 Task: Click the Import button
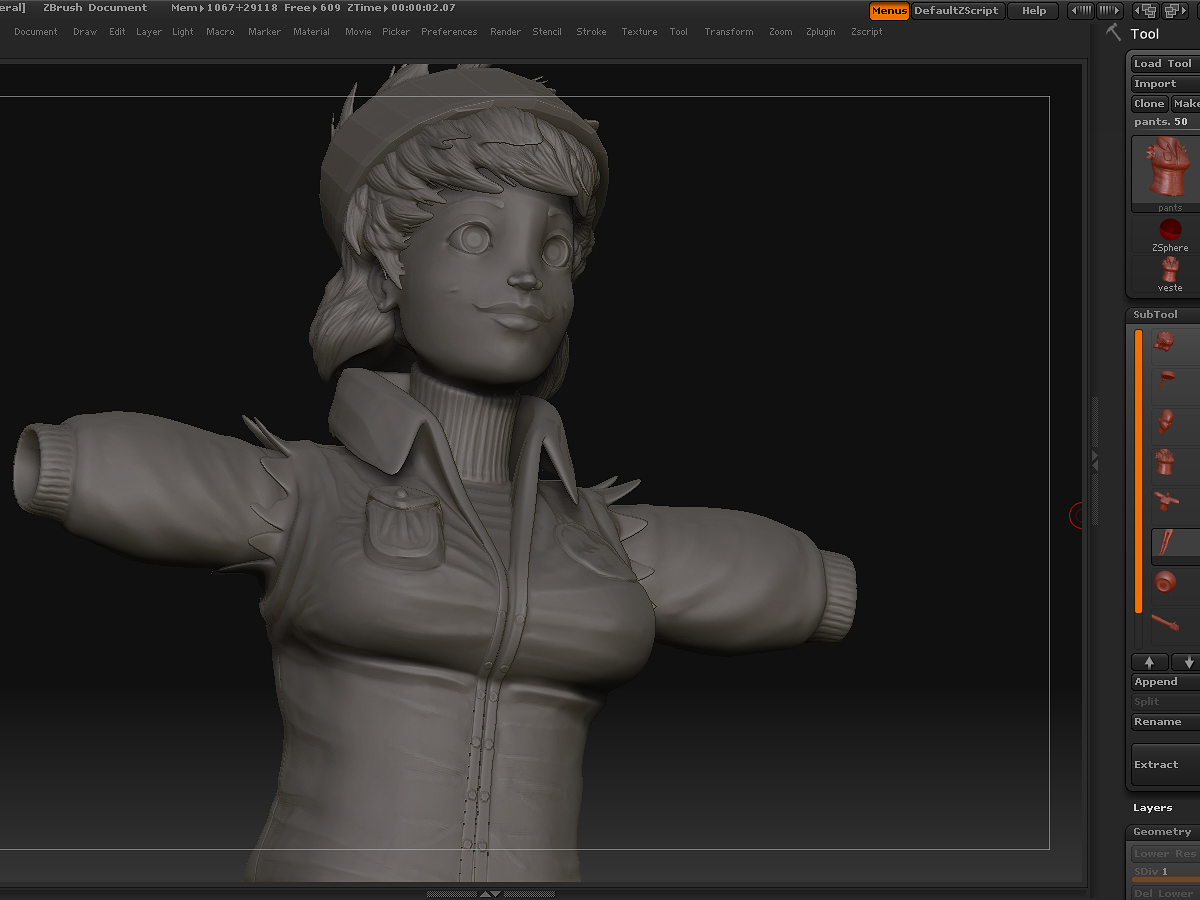[1165, 84]
